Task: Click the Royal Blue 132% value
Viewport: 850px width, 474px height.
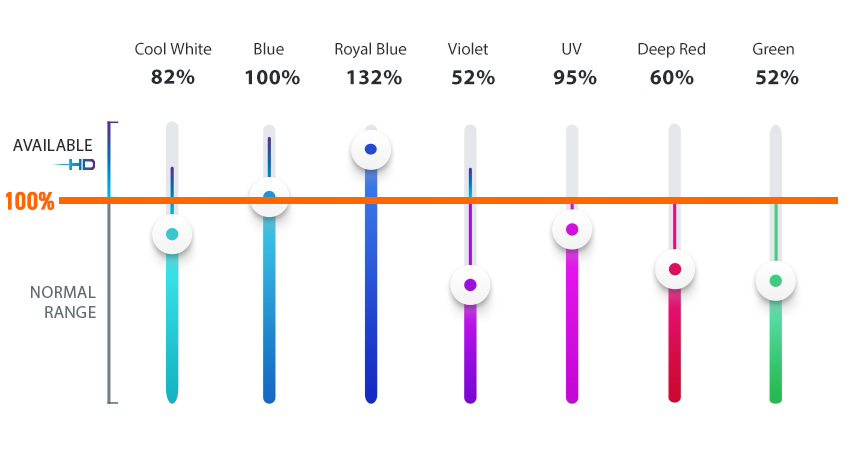Action: [373, 77]
